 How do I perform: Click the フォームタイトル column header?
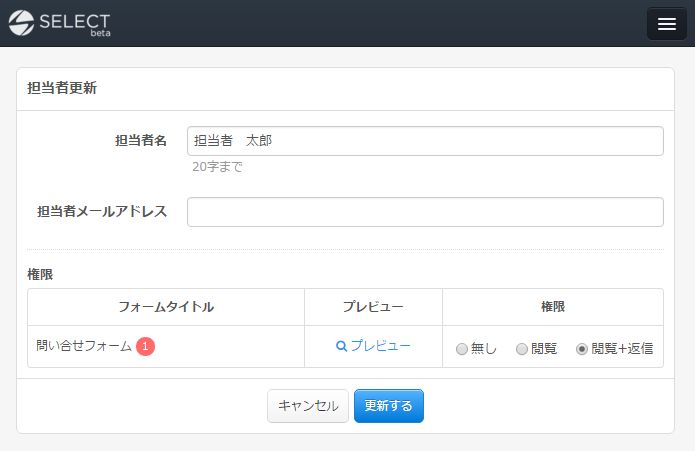(166, 307)
